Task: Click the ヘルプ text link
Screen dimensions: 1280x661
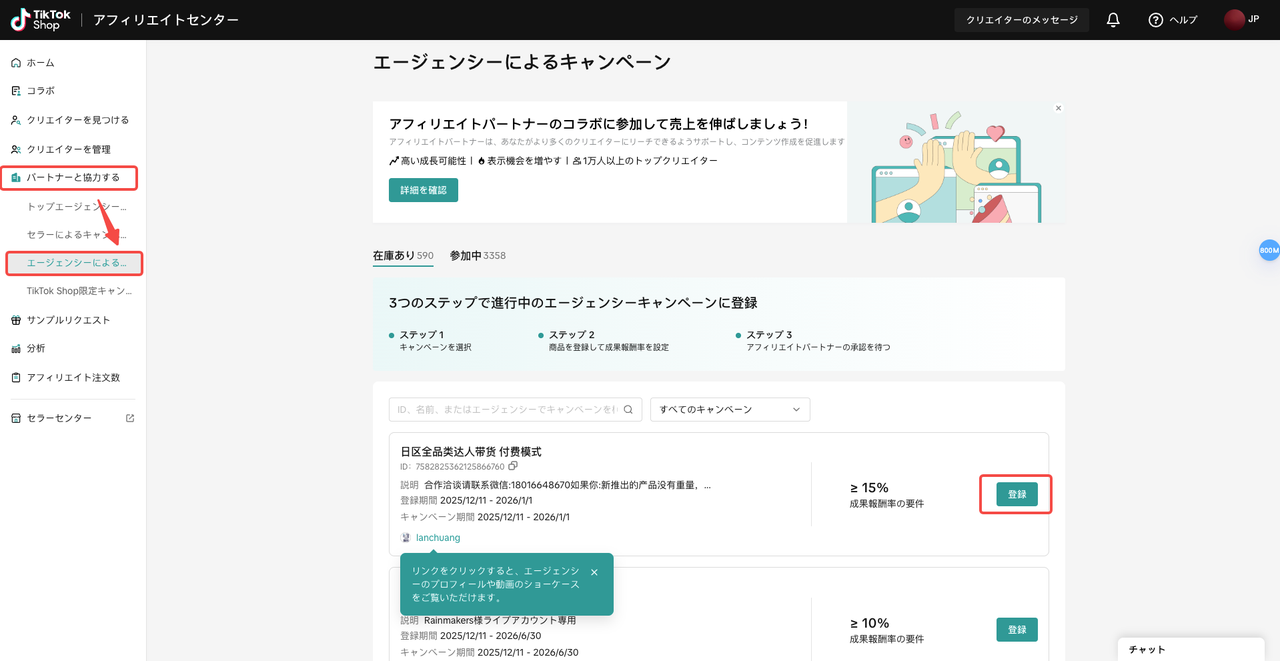Action: [1183, 20]
